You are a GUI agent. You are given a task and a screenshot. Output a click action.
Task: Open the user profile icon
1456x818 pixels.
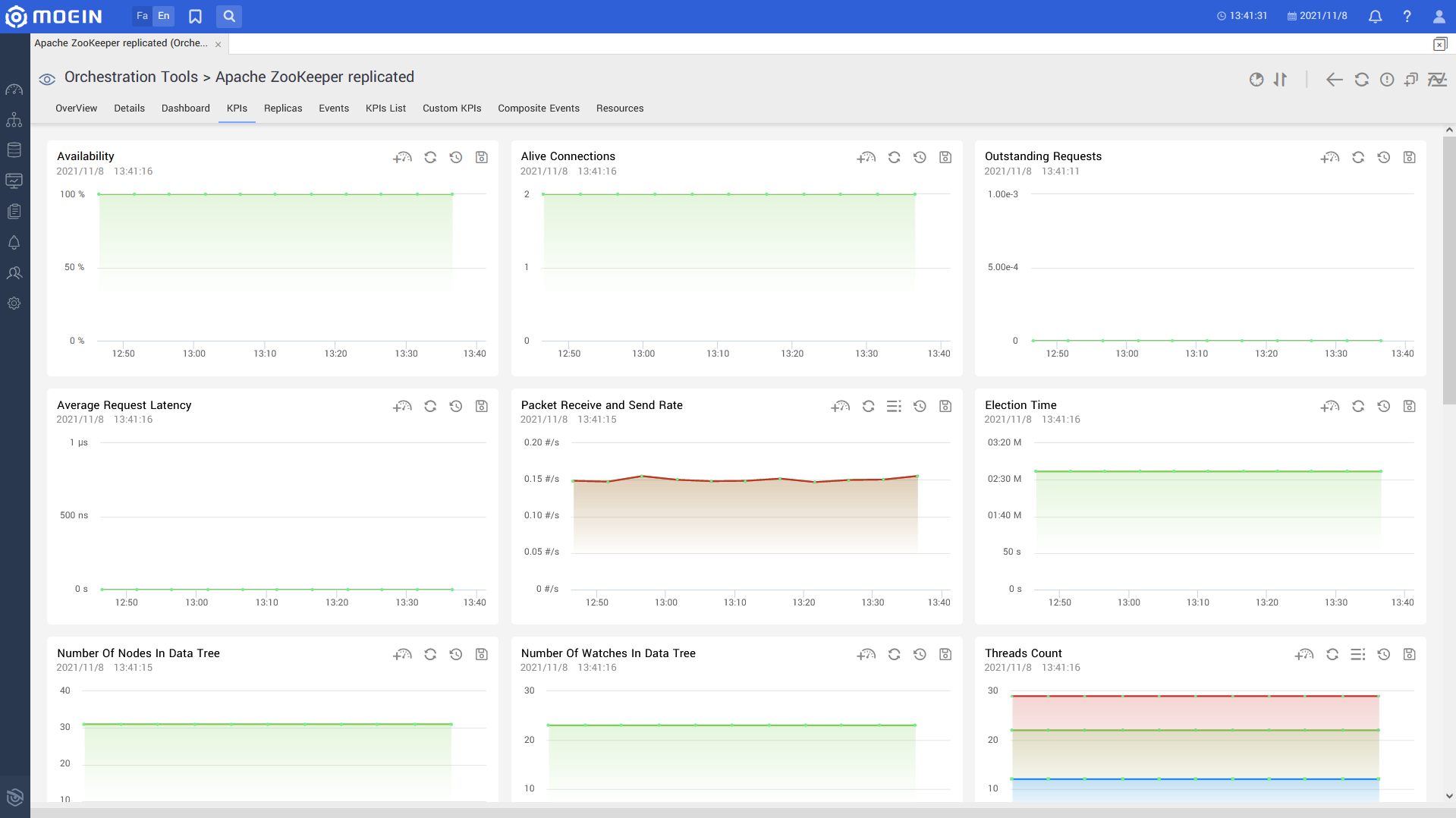click(x=1439, y=16)
